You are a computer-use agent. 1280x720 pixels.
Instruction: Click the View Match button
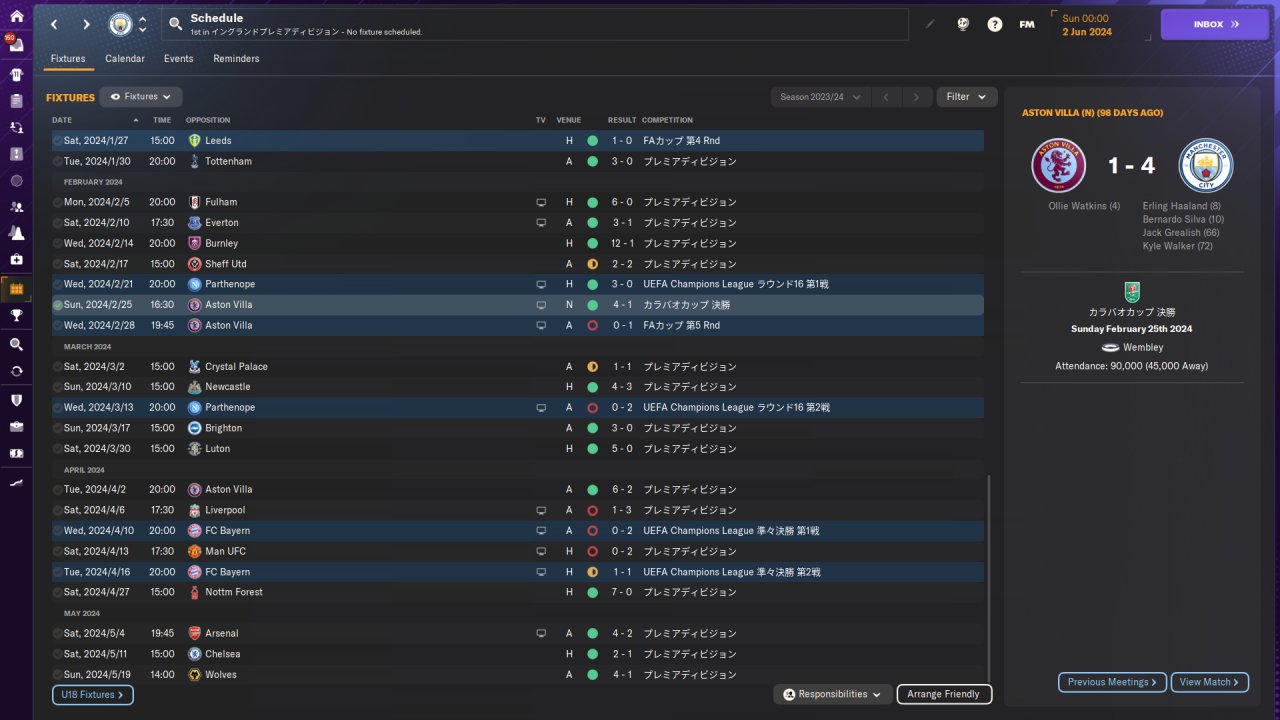[1210, 682]
